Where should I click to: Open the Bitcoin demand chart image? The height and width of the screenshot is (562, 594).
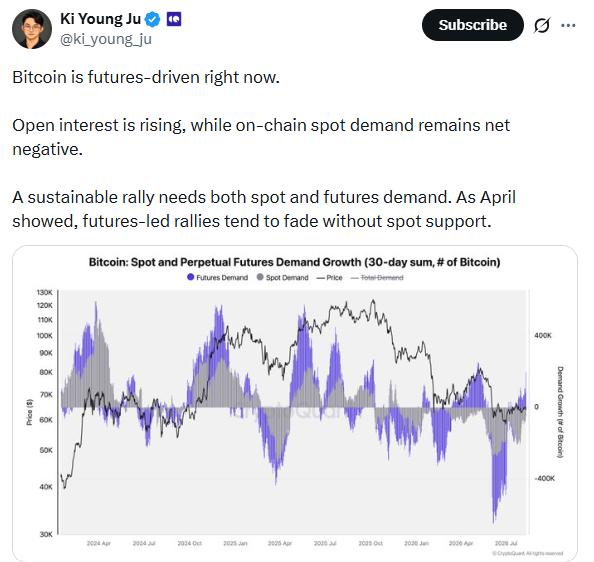(295, 403)
